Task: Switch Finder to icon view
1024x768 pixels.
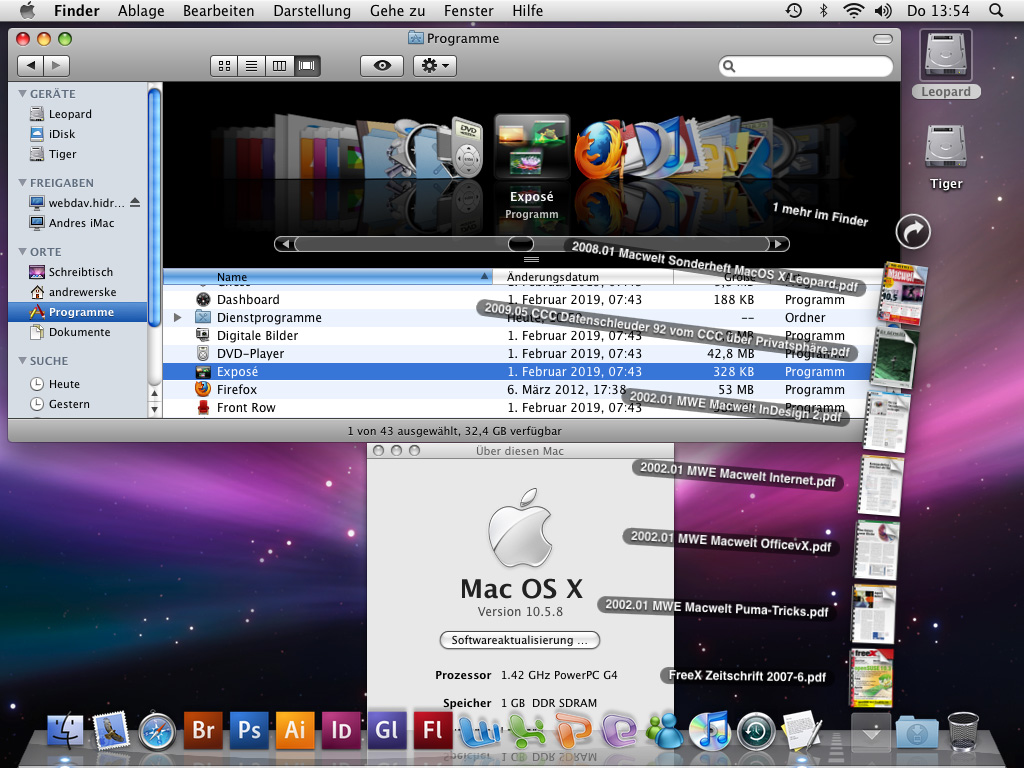Action: (x=225, y=65)
